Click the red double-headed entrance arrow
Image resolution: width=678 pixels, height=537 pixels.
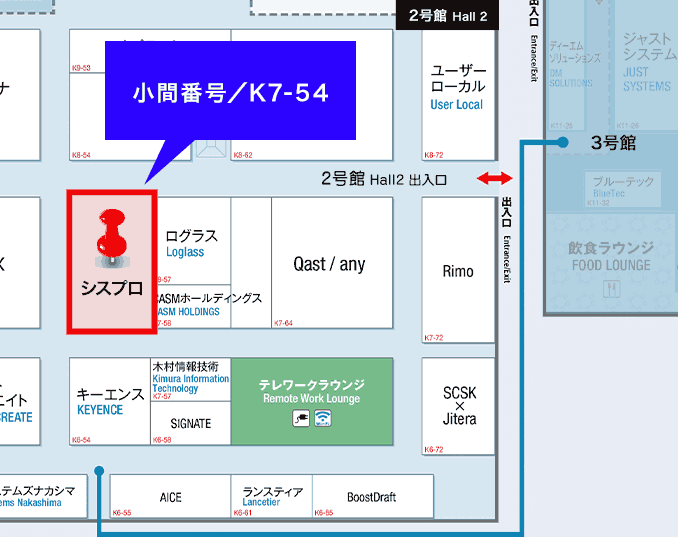[x=495, y=178]
